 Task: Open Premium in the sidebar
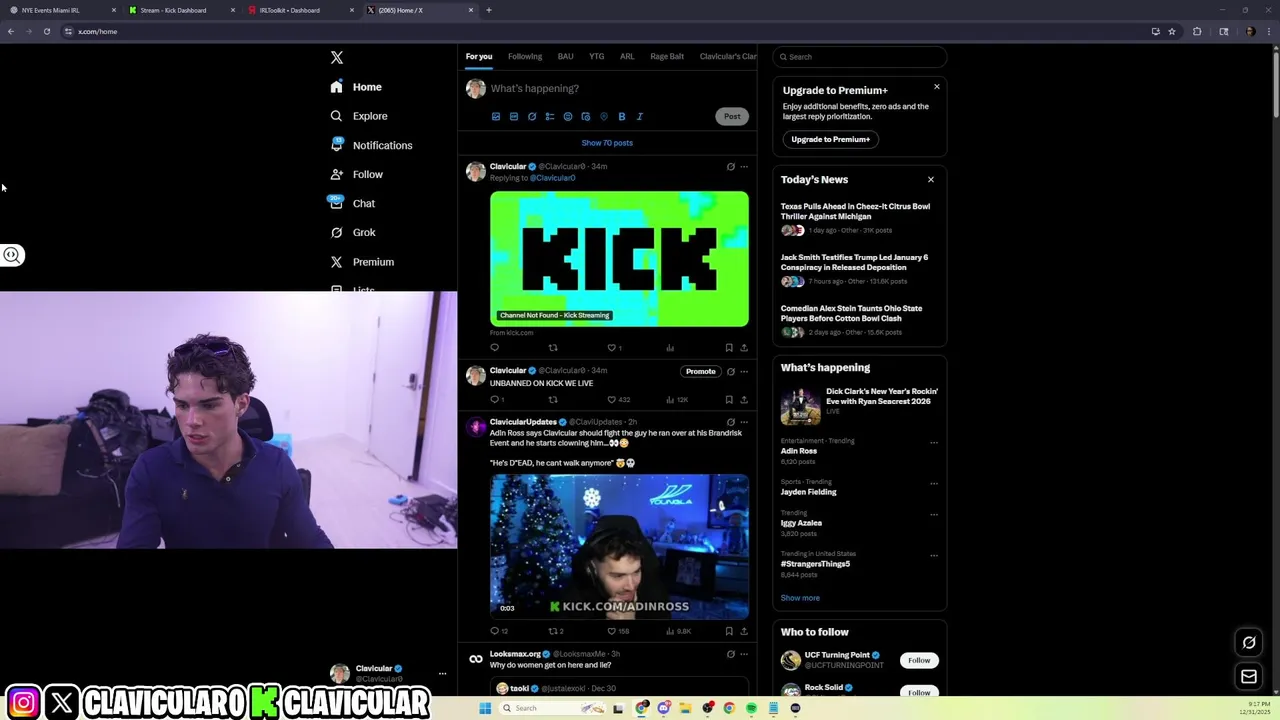[362, 262]
